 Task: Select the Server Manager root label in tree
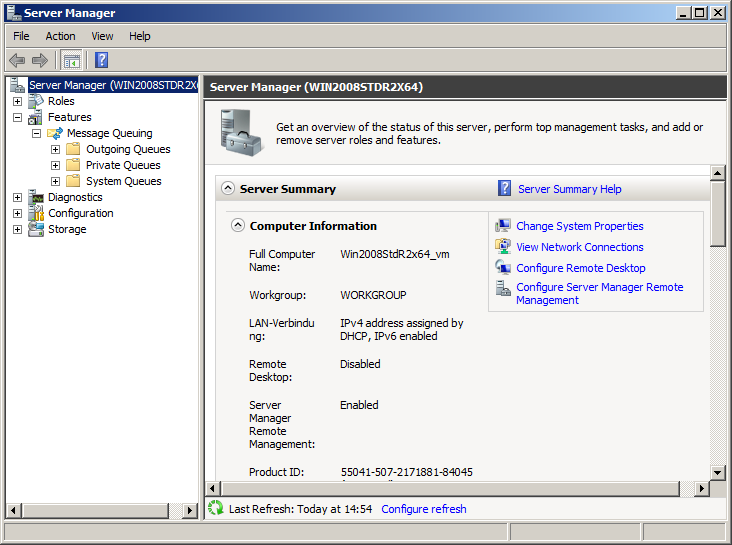(113, 85)
